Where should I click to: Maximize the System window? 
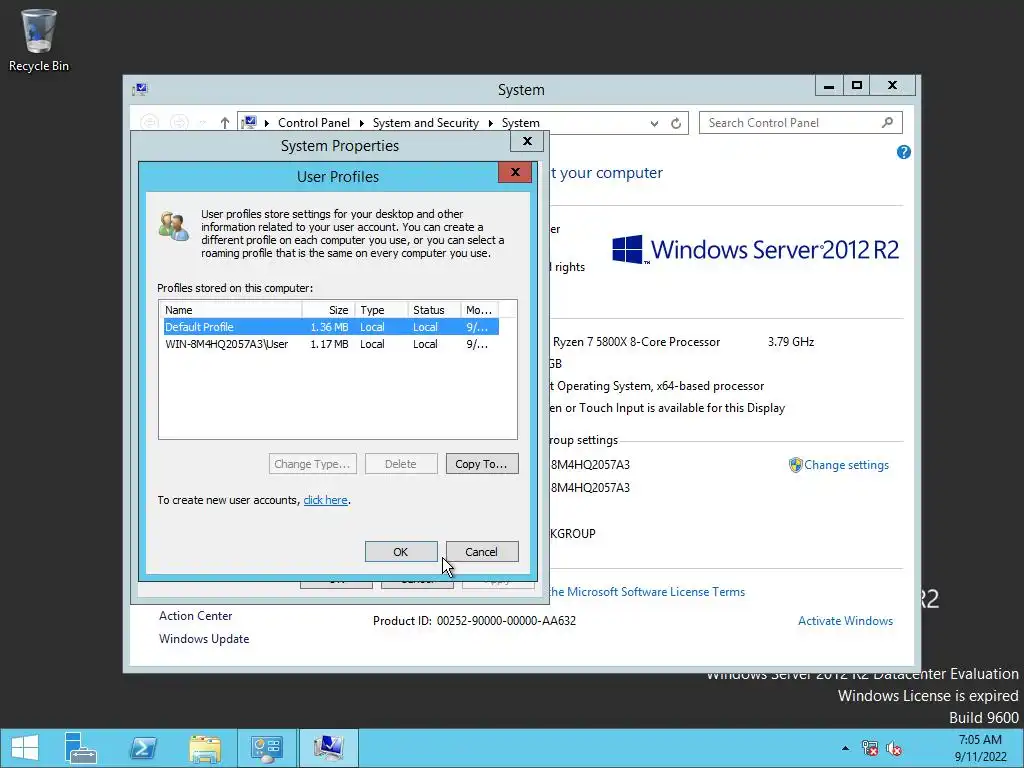click(x=857, y=86)
